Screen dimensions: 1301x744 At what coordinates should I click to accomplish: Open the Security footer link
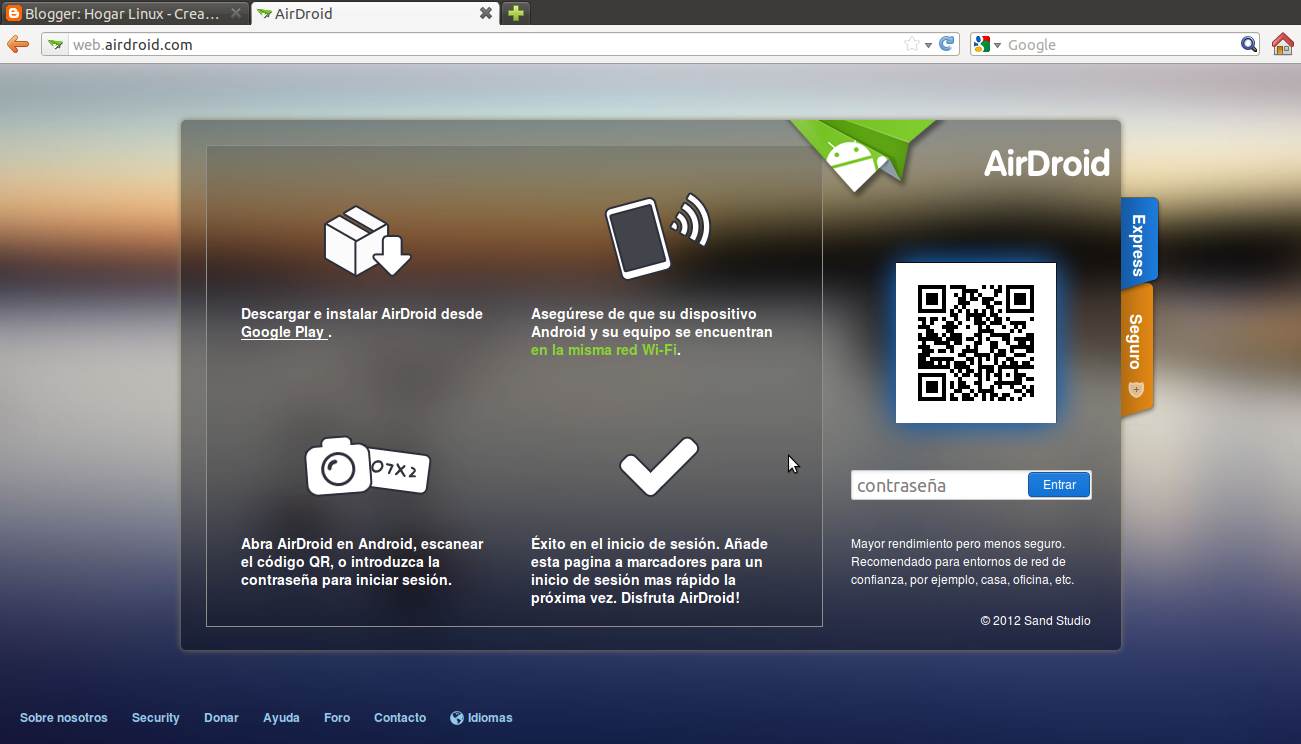[x=156, y=718]
